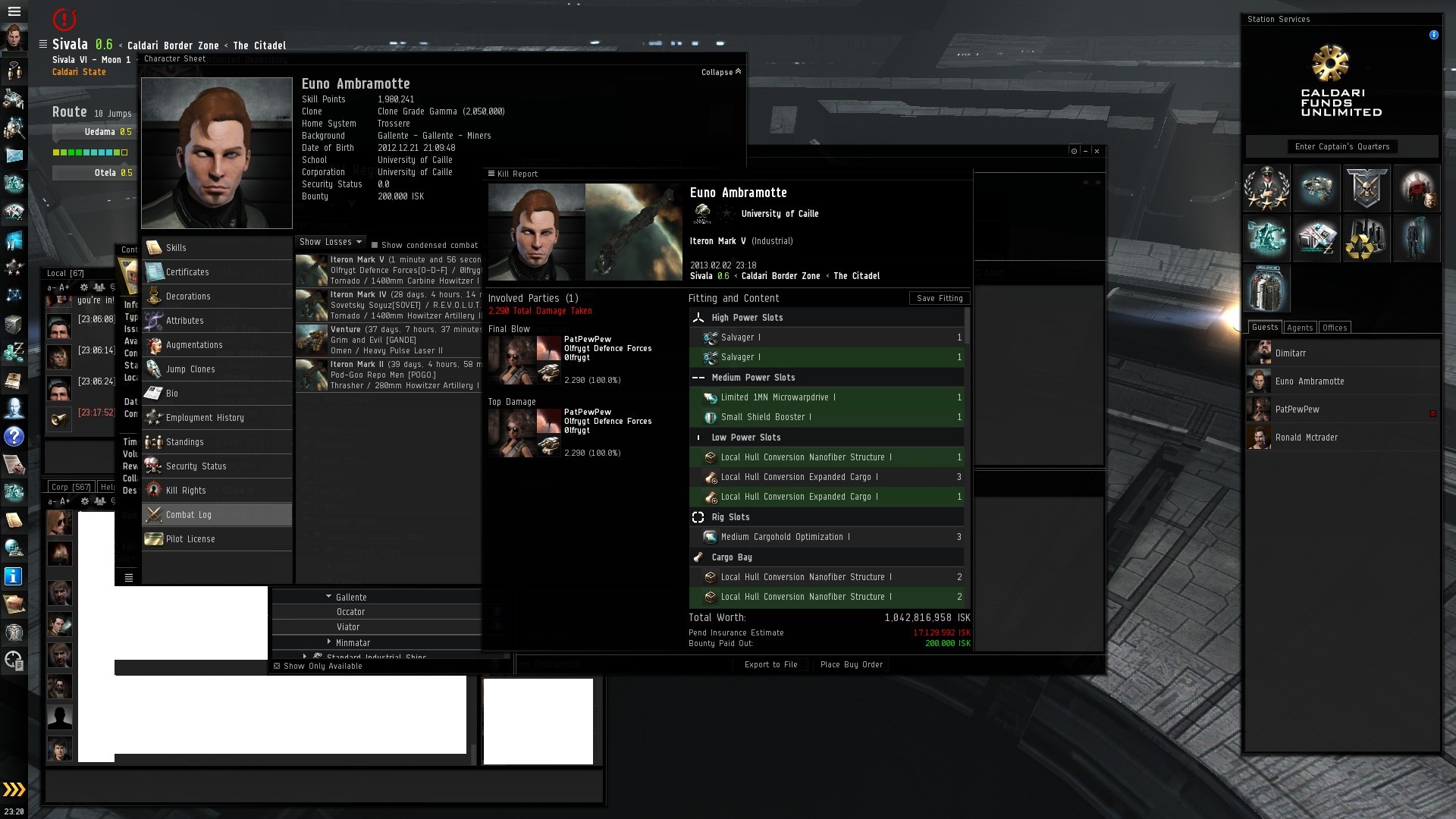Open the Militia Office skull shield icon
The height and width of the screenshot is (819, 1456).
(1367, 187)
